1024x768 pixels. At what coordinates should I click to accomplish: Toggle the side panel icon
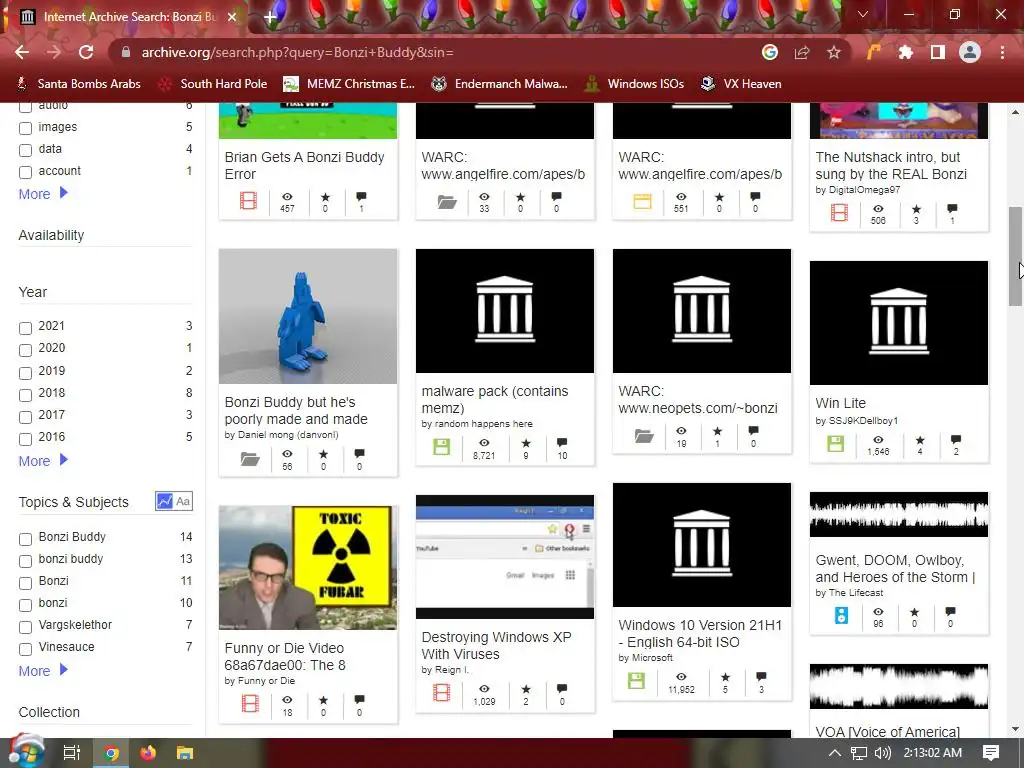(938, 52)
